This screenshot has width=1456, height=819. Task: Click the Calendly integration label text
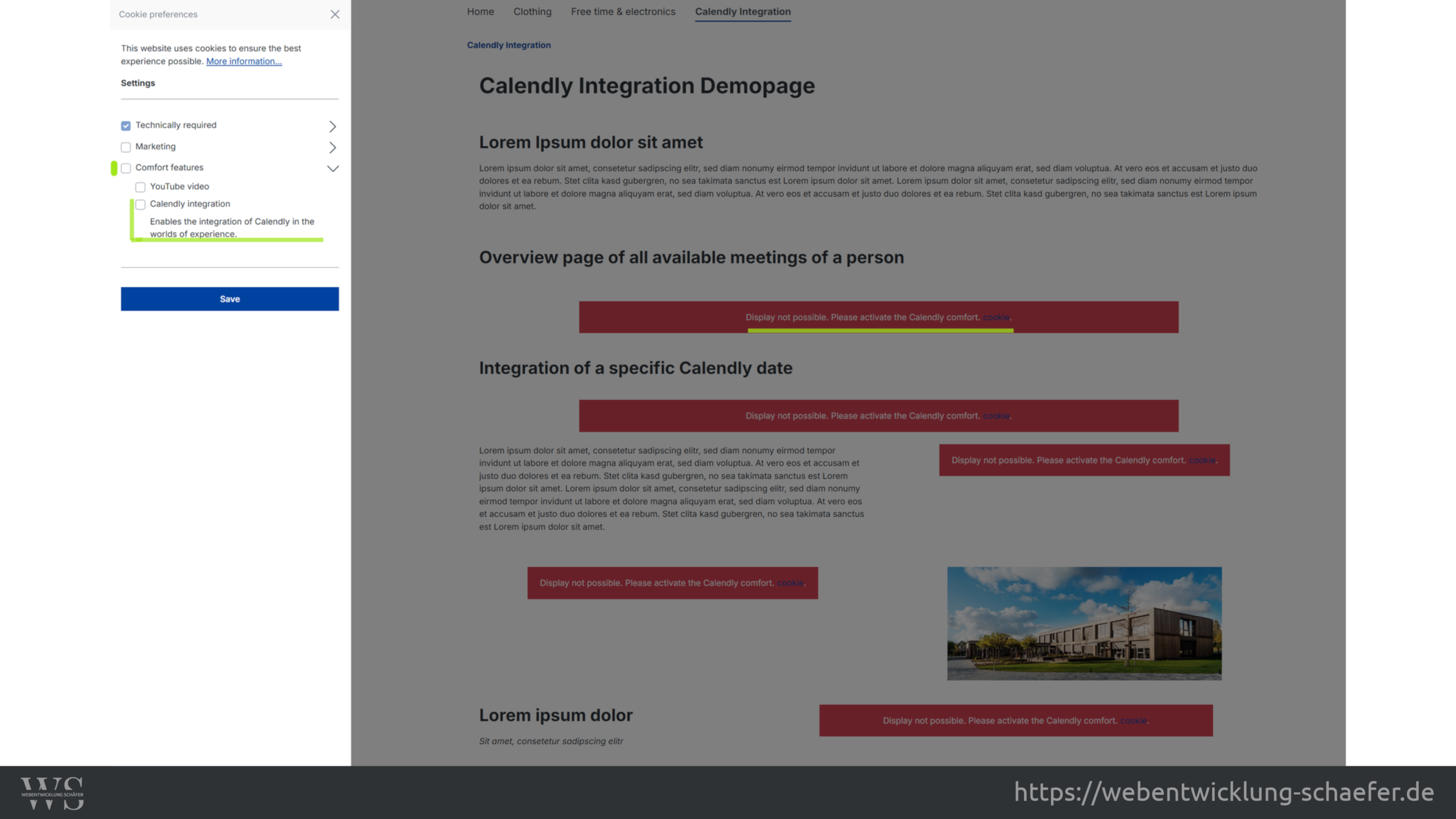[x=190, y=204]
